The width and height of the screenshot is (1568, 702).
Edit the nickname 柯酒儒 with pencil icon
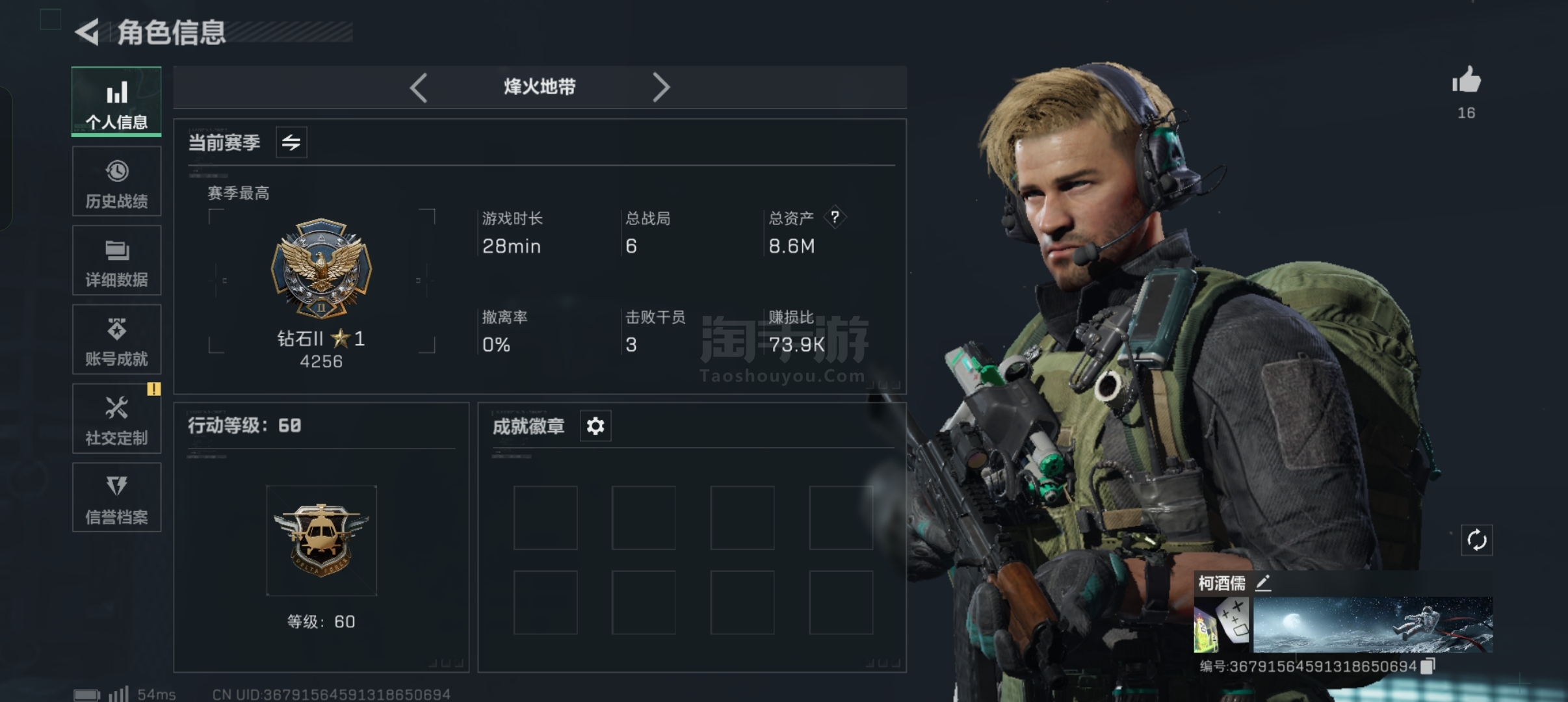click(1262, 582)
